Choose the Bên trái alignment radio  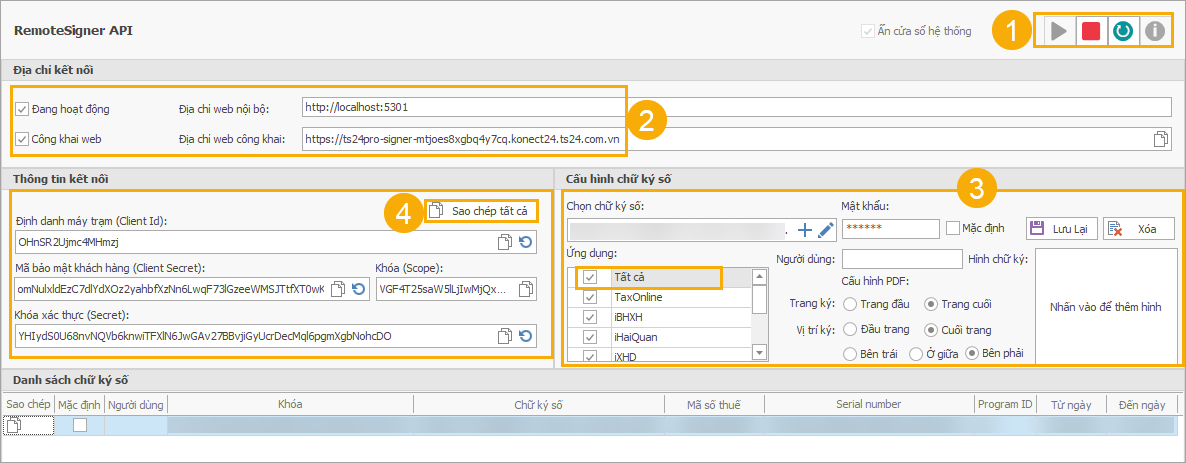(x=849, y=354)
